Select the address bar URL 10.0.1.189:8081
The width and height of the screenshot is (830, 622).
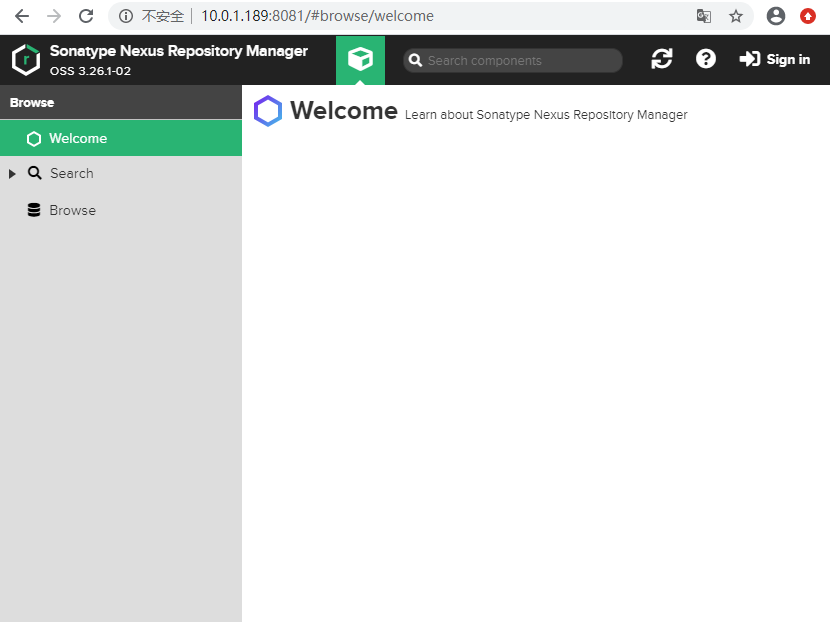point(317,16)
